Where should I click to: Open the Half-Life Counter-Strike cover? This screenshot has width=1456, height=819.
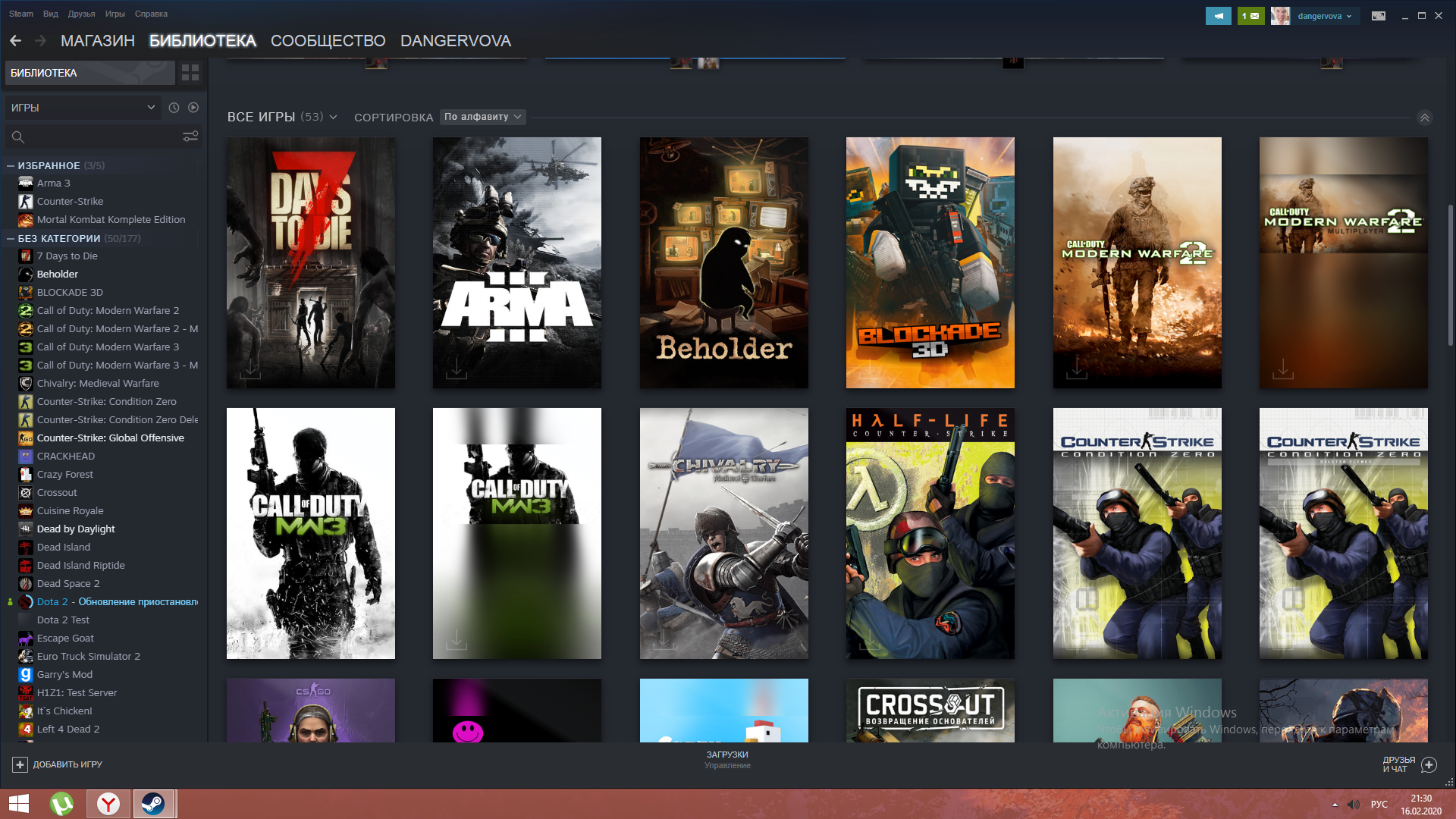coord(930,533)
